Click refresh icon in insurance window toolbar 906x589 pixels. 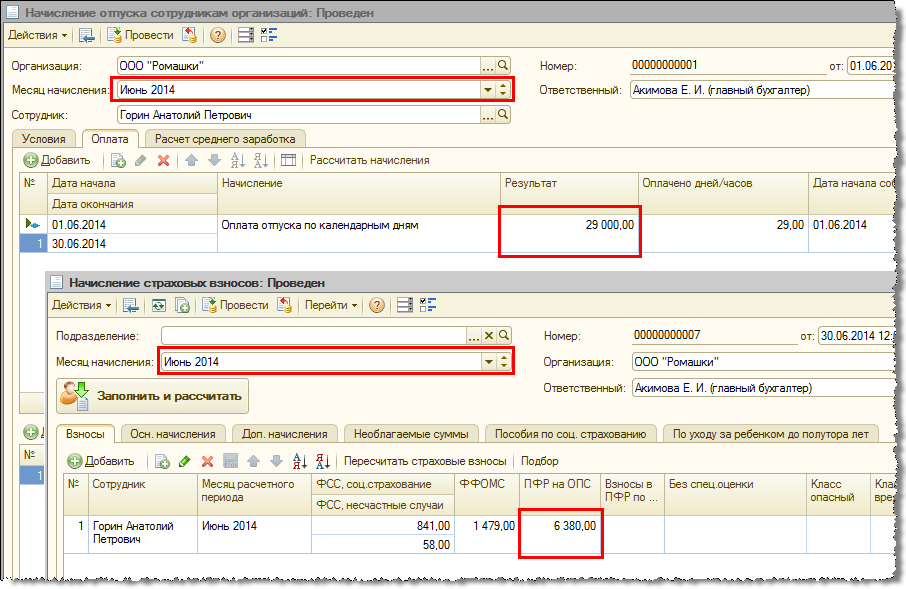158,305
